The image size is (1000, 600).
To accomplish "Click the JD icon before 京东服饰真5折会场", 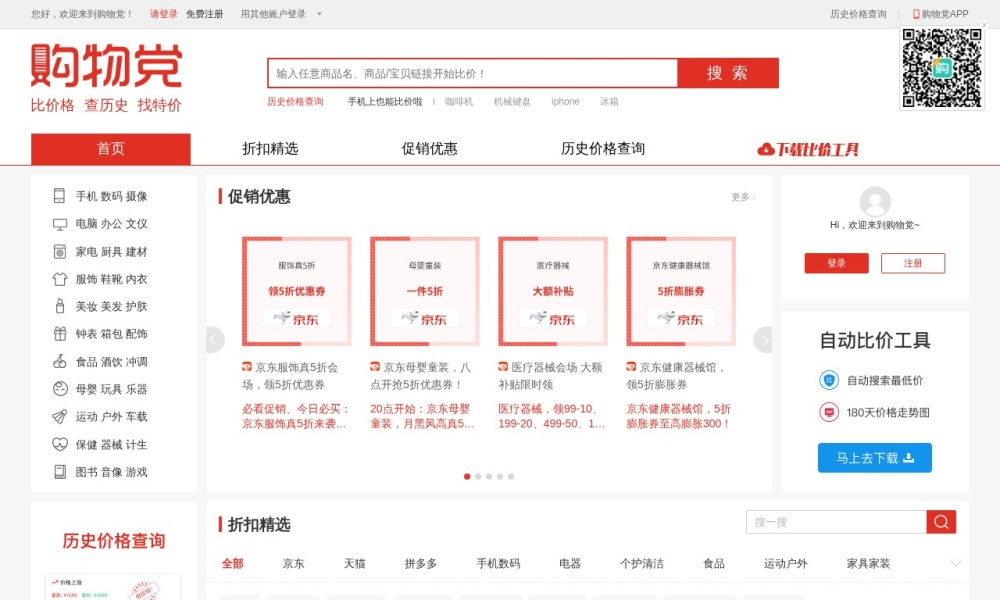I will coord(247,367).
